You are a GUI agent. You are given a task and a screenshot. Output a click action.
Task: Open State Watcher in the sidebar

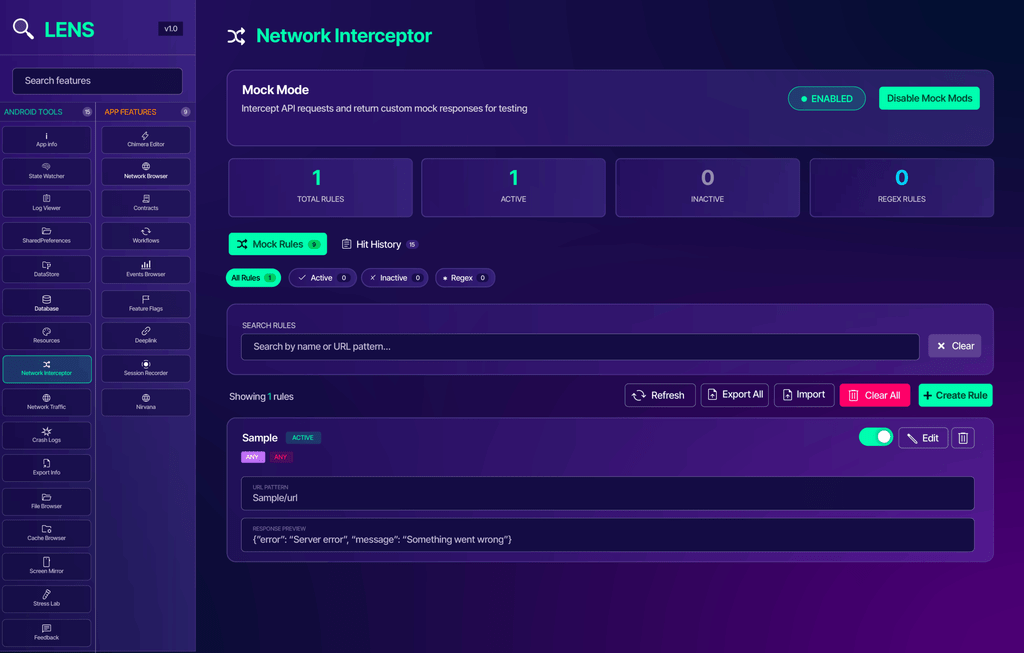pyautogui.click(x=46, y=172)
